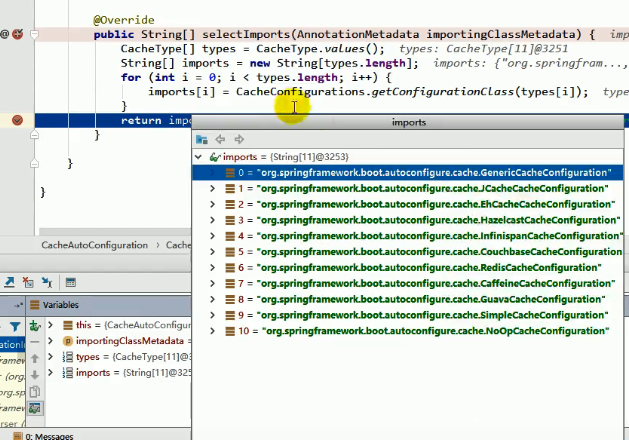The width and height of the screenshot is (629, 440).
Task: Expand the types variable node
Action: 51,357
